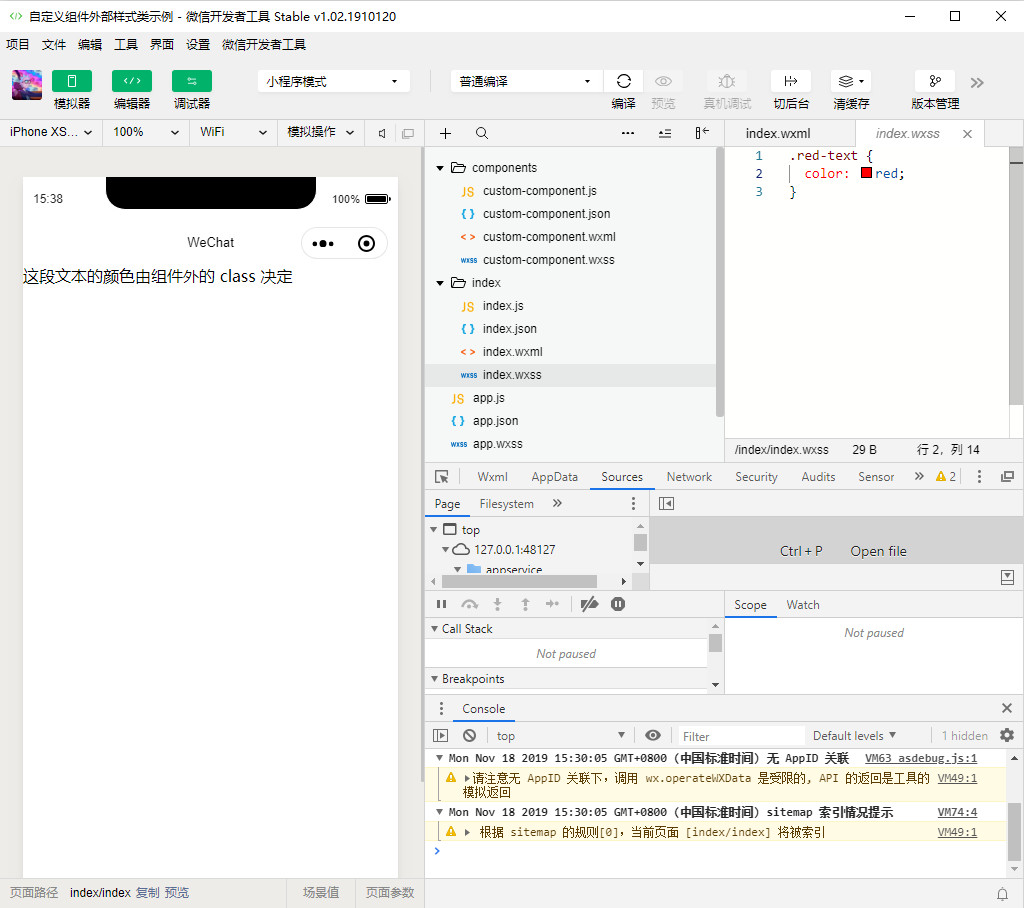Click the file tree collapse-all list icon
Screen dimensions: 1024x908
(665, 133)
